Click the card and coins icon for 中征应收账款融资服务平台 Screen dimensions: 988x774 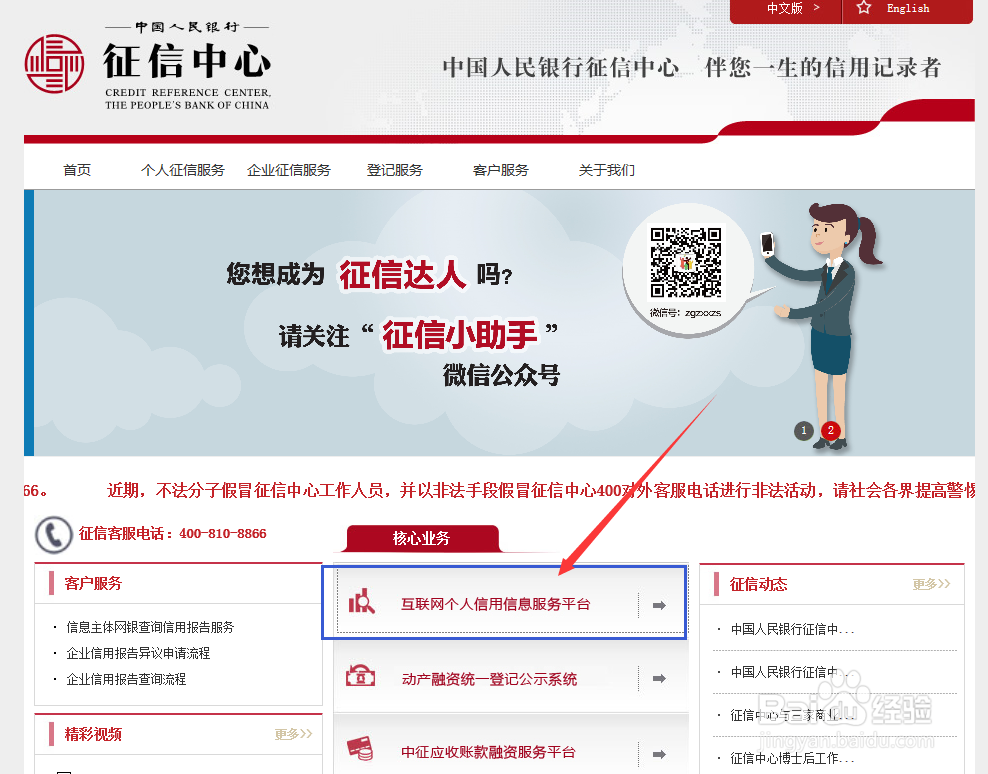360,748
